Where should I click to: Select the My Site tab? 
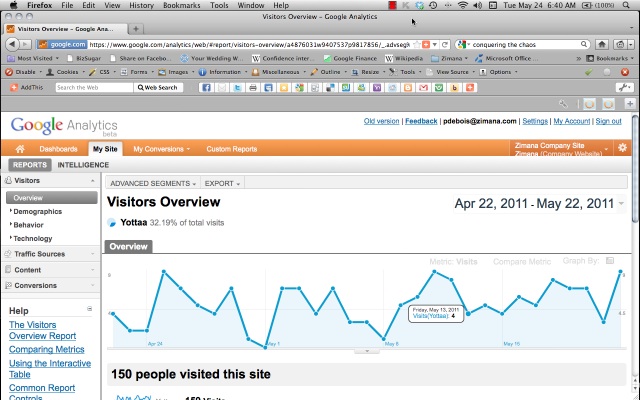[105, 149]
